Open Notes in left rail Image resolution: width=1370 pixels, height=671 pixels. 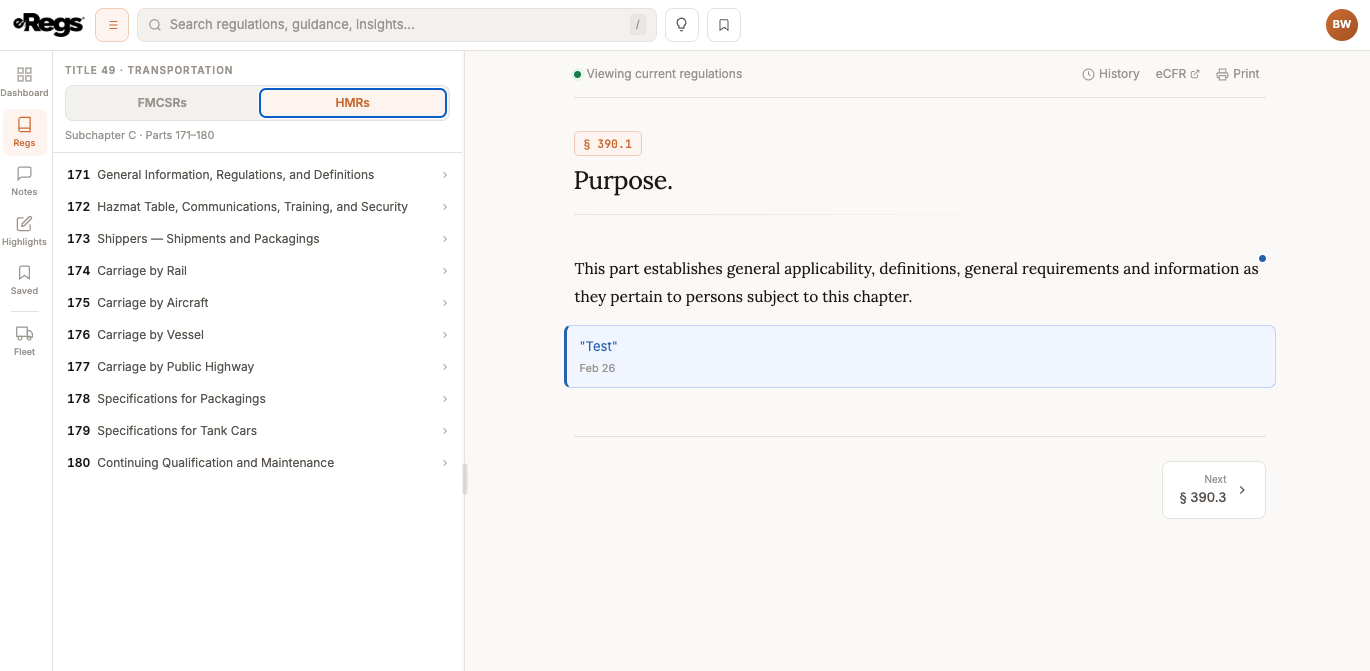[24, 181]
